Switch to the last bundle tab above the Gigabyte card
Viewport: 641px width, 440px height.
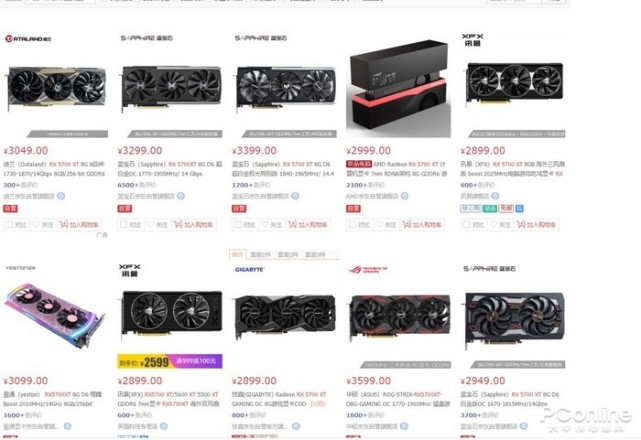click(x=315, y=254)
